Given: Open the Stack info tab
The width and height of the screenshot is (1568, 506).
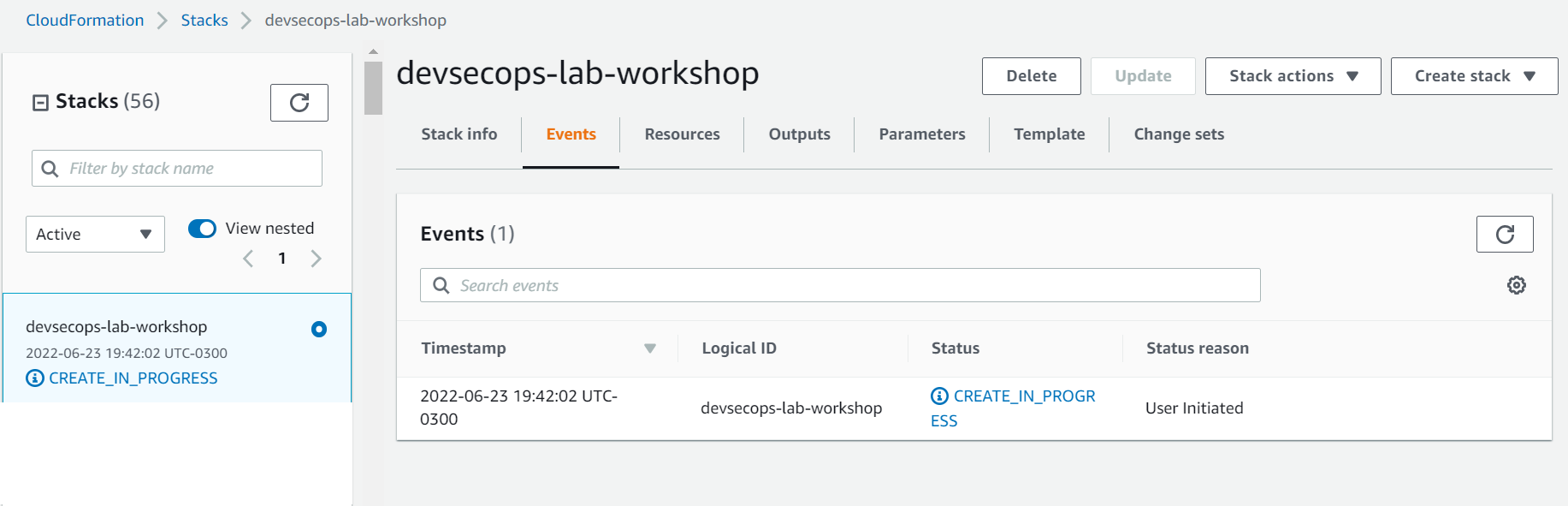Looking at the screenshot, I should pos(459,134).
